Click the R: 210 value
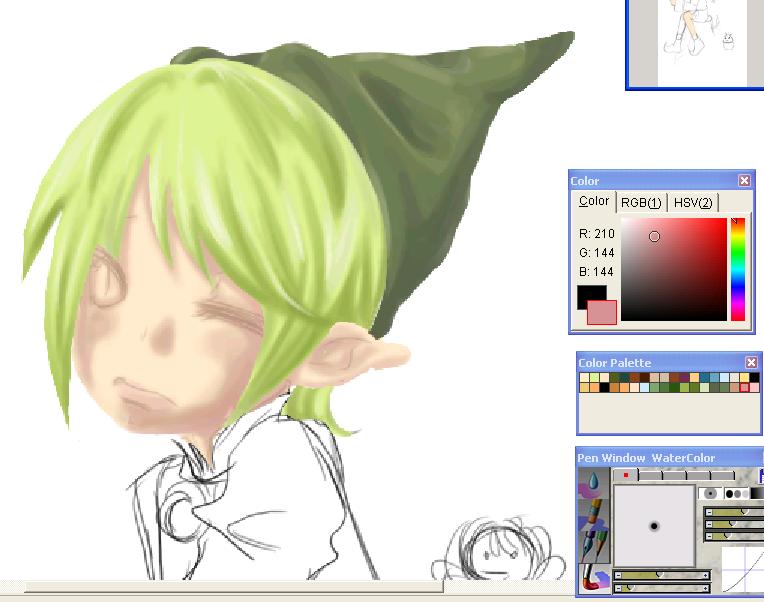This screenshot has height=602, width=764. (597, 234)
